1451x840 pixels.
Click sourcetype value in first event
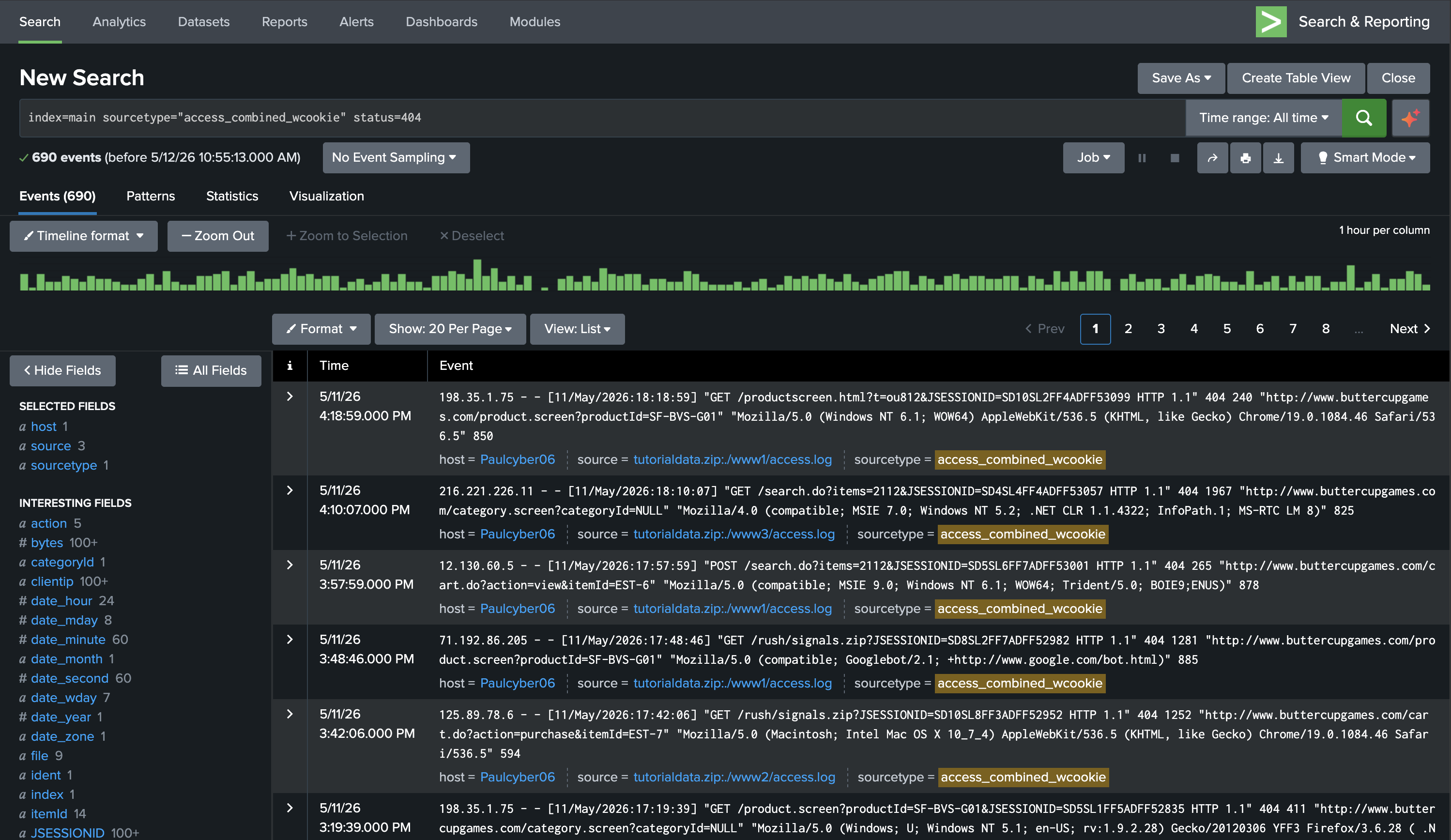pyautogui.click(x=1020, y=460)
